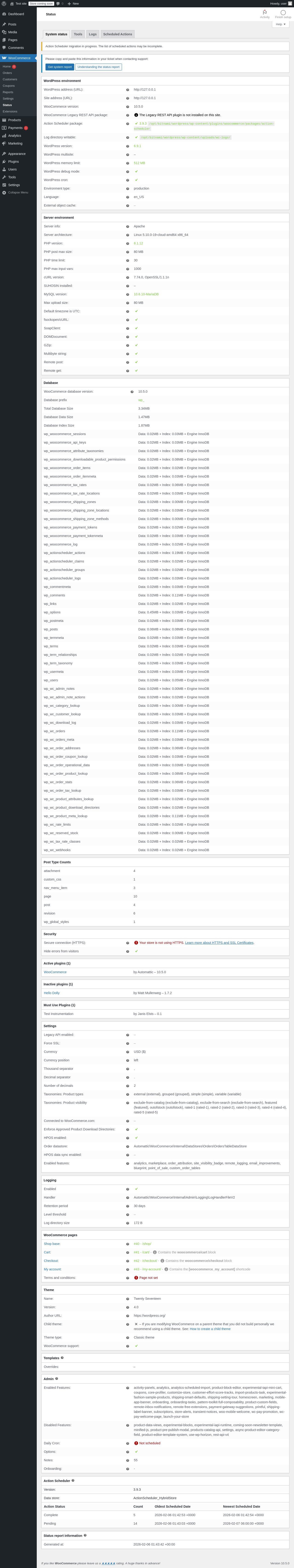The width and height of the screenshot is (294, 1568).
Task: Open the Test site home link
Action: [x=18, y=4]
